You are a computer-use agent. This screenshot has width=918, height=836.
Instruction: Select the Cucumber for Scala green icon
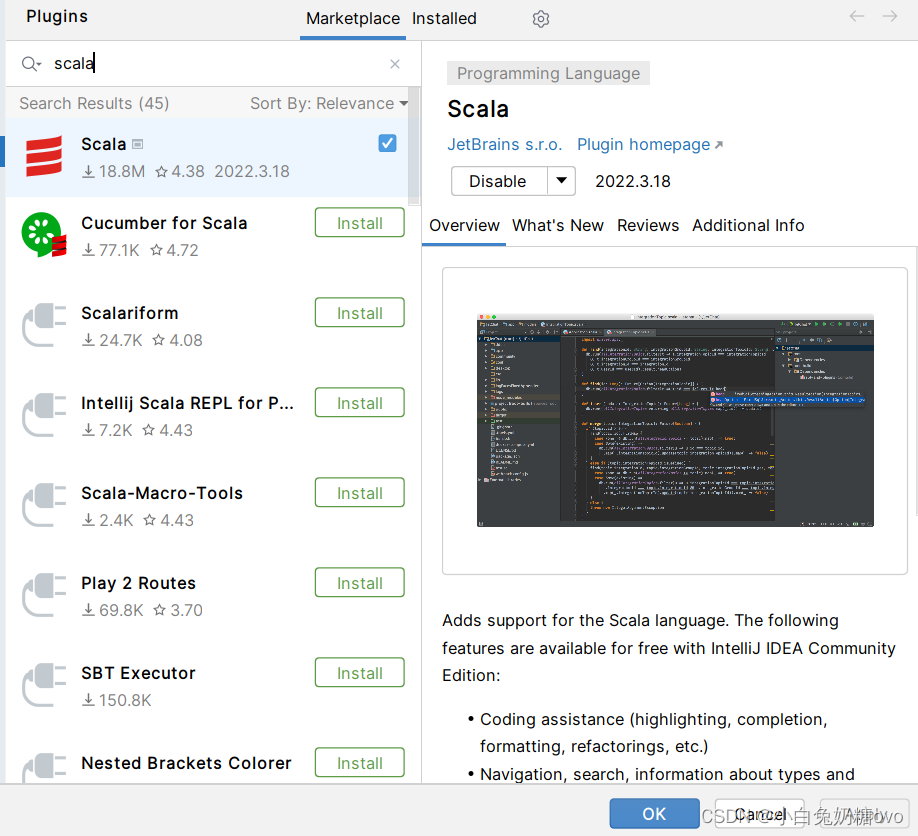point(44,236)
